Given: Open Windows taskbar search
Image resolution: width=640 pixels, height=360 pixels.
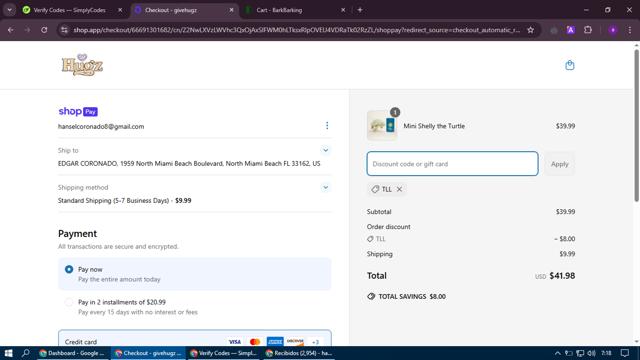Looking at the screenshot, I should [25, 353].
